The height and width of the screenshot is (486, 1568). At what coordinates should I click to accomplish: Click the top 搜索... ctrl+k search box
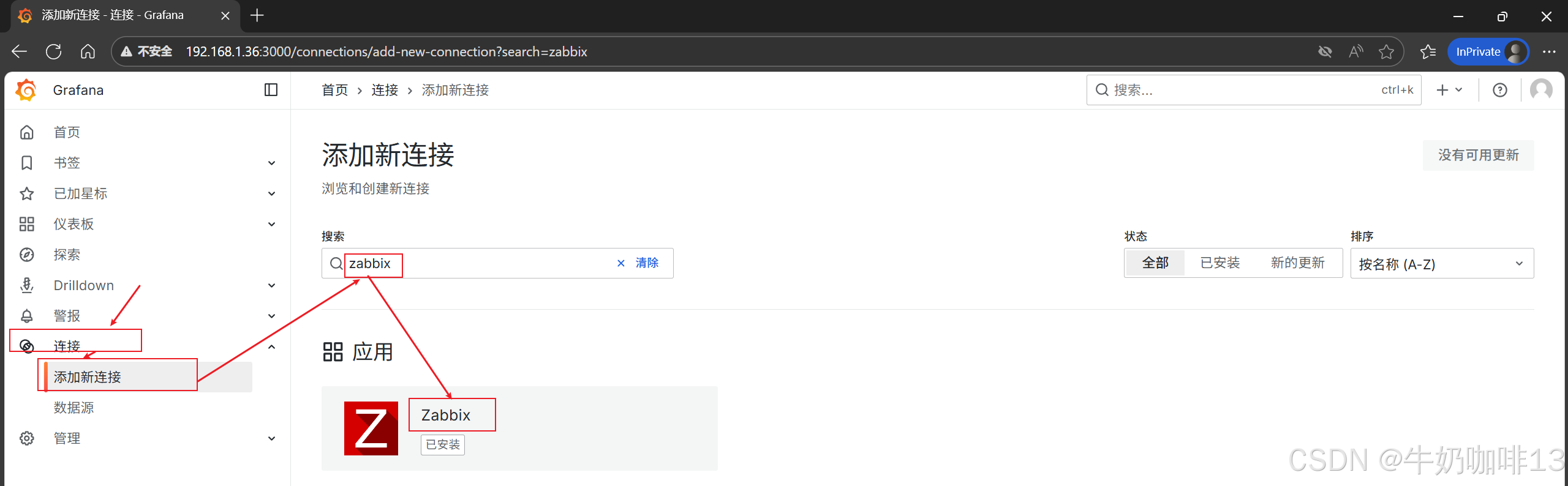[1254, 90]
